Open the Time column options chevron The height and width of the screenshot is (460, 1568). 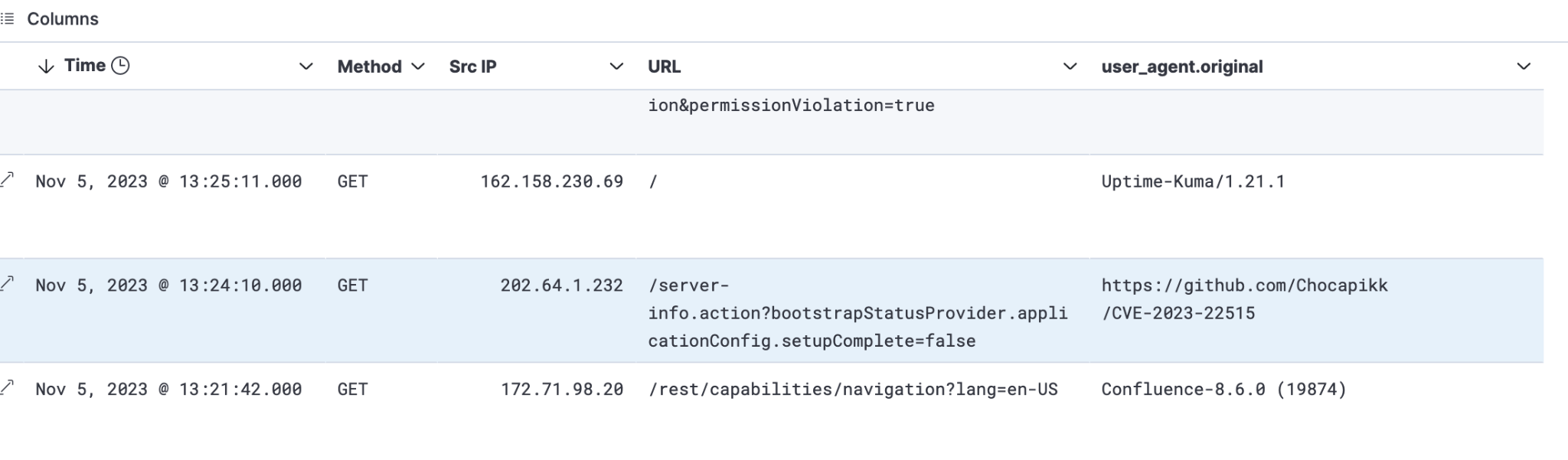(x=305, y=67)
